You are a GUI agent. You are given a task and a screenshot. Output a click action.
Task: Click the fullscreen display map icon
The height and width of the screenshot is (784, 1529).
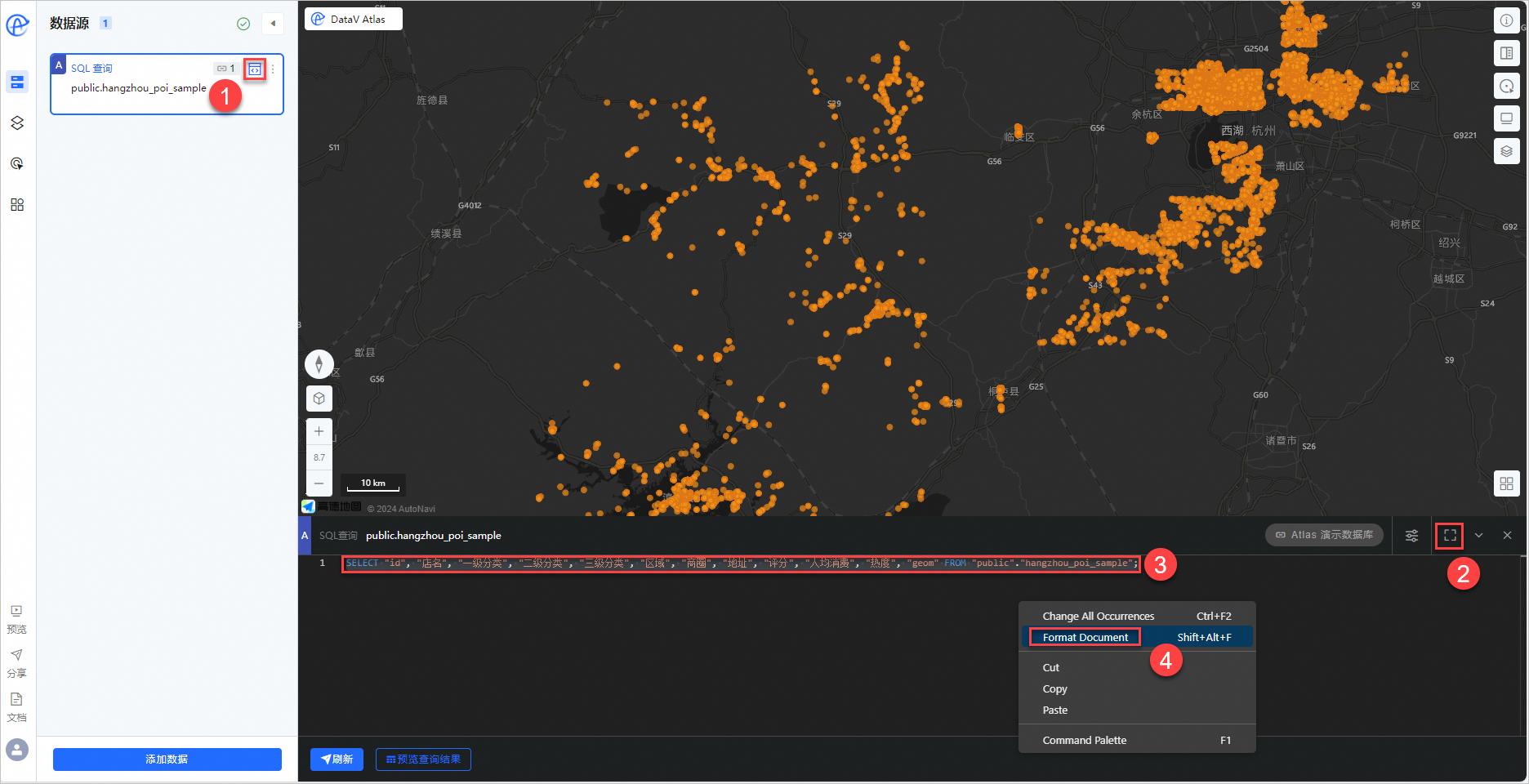click(x=1507, y=118)
